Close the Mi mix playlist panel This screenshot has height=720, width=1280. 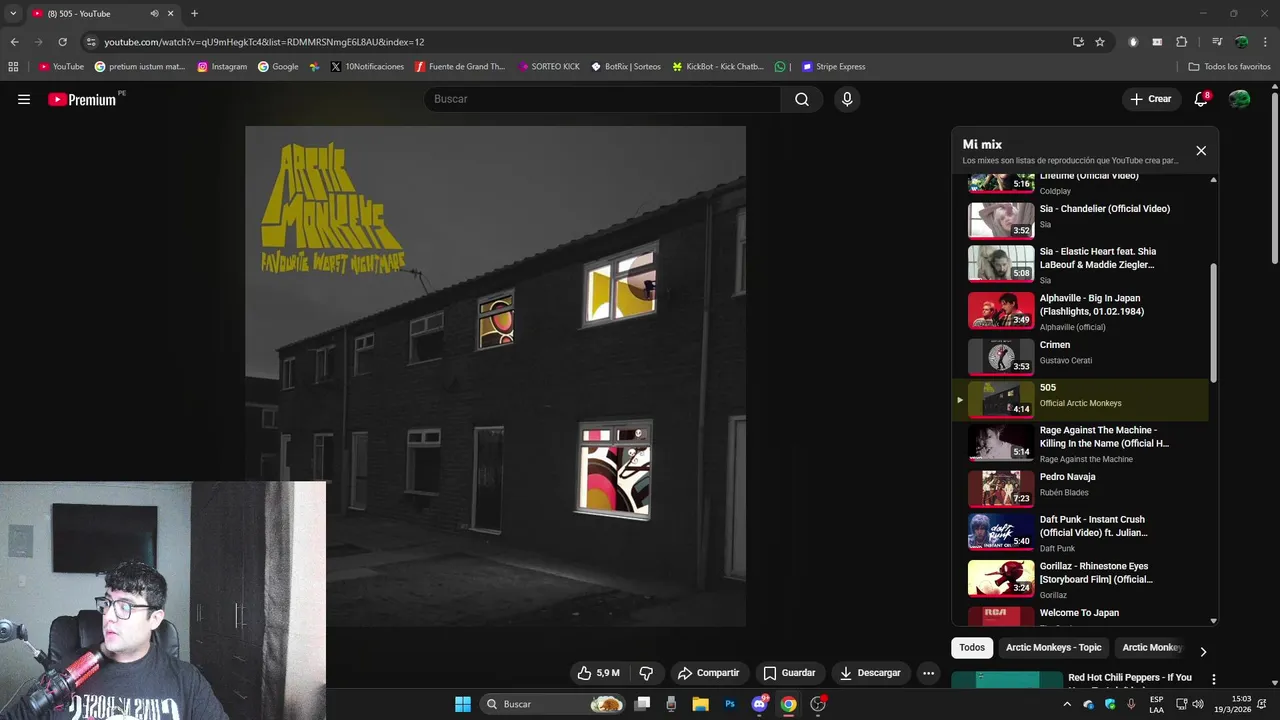click(x=1201, y=151)
